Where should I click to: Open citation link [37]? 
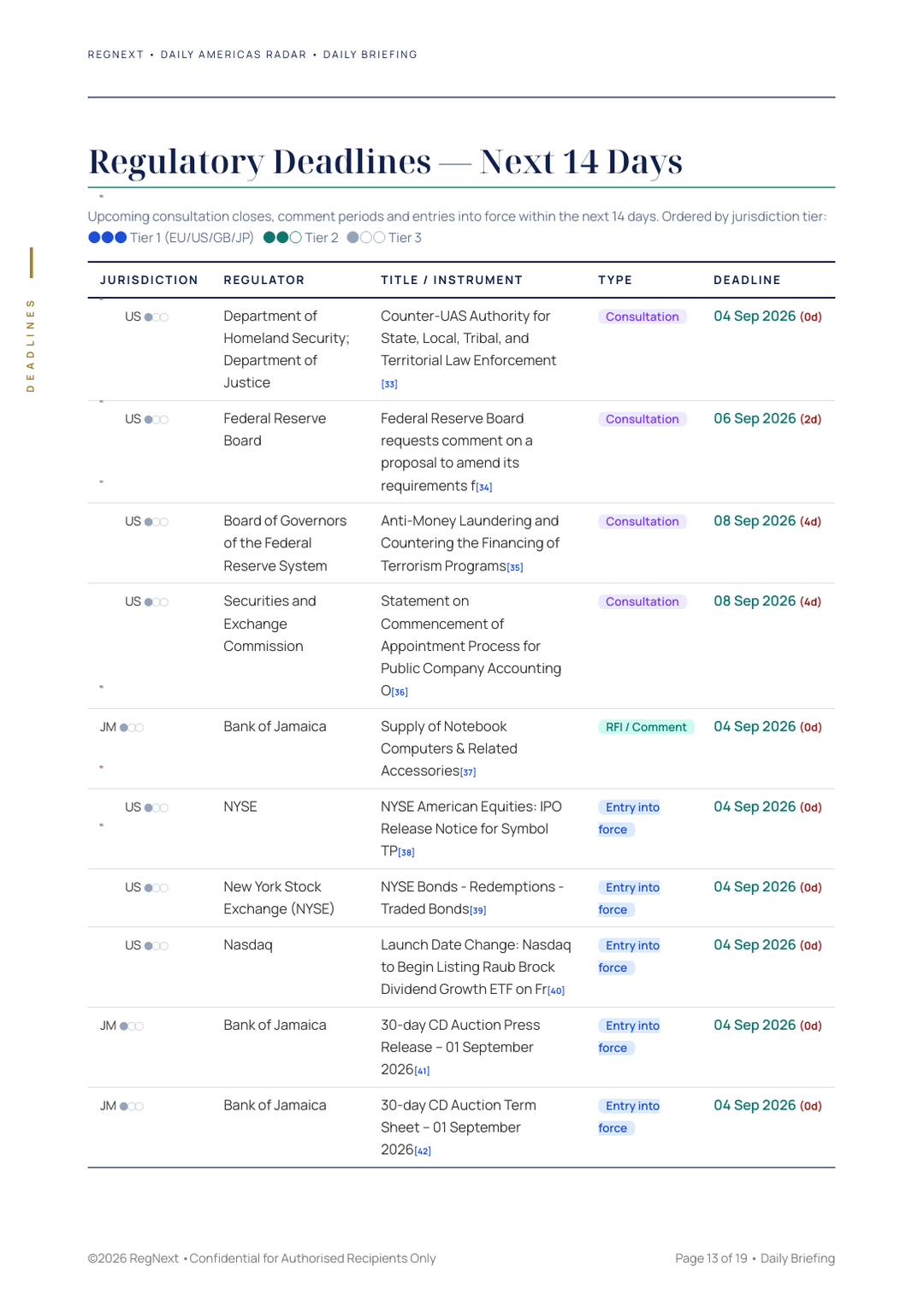(x=468, y=772)
